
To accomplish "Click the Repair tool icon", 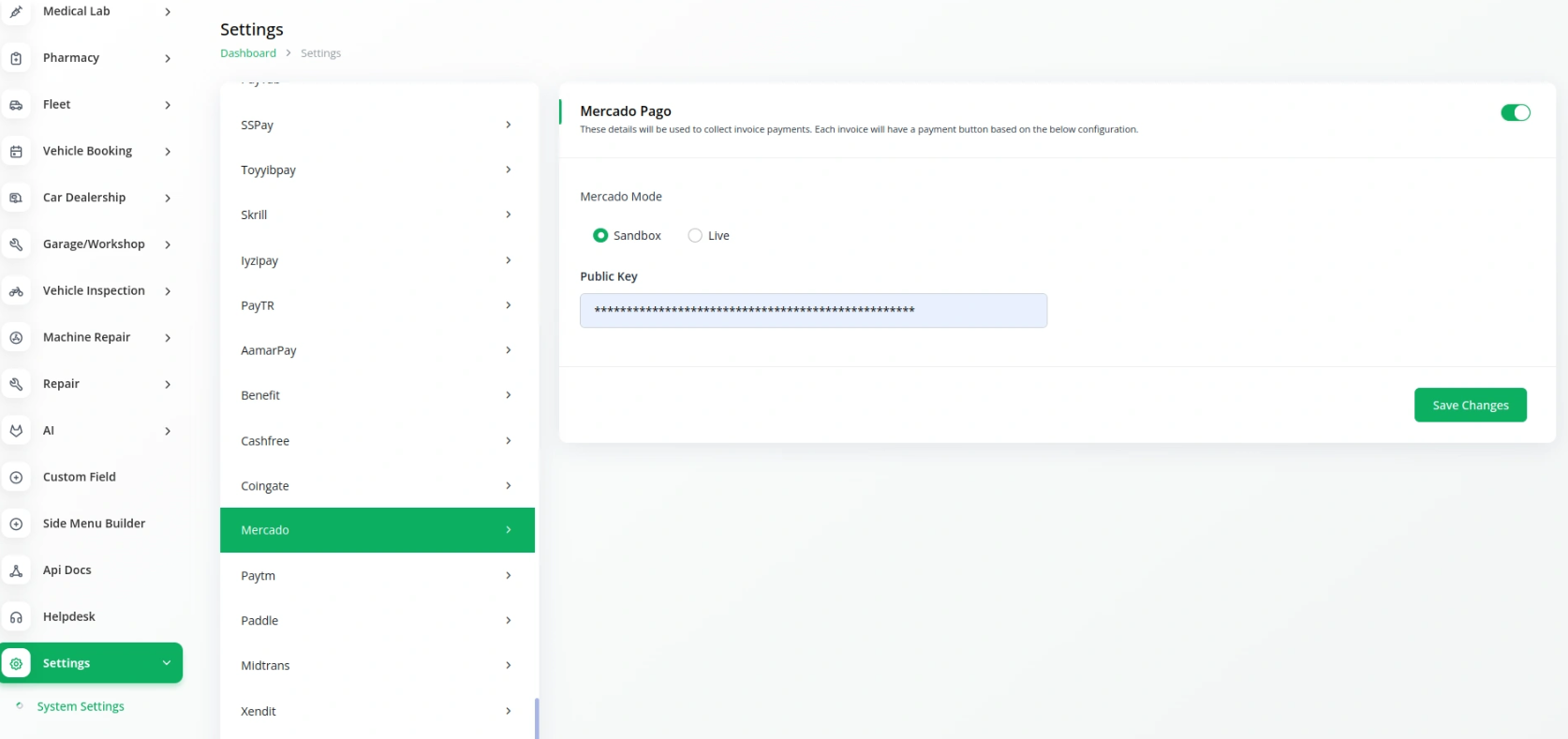I will click(16, 384).
